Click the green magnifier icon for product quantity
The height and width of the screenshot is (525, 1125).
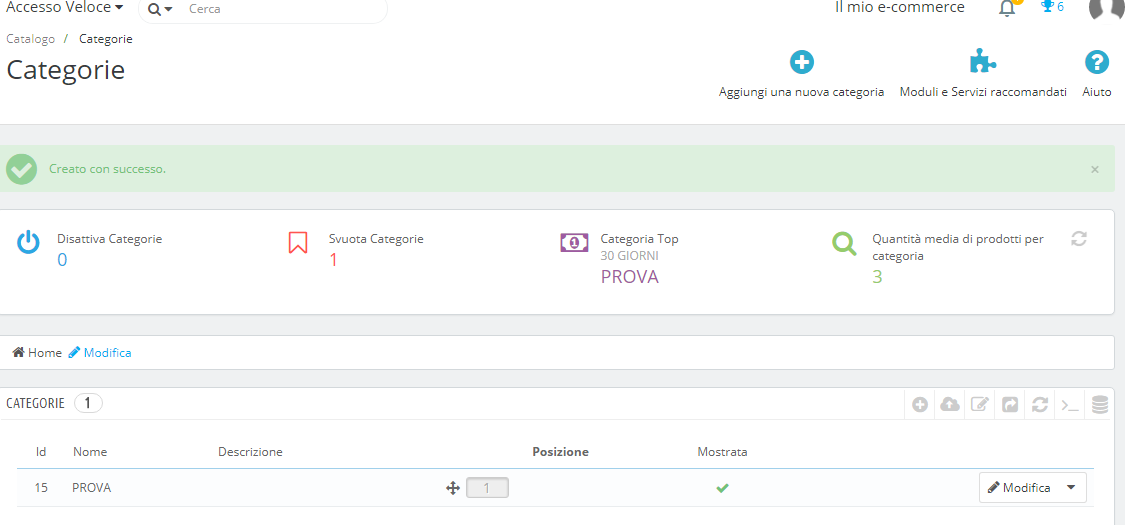tap(844, 244)
